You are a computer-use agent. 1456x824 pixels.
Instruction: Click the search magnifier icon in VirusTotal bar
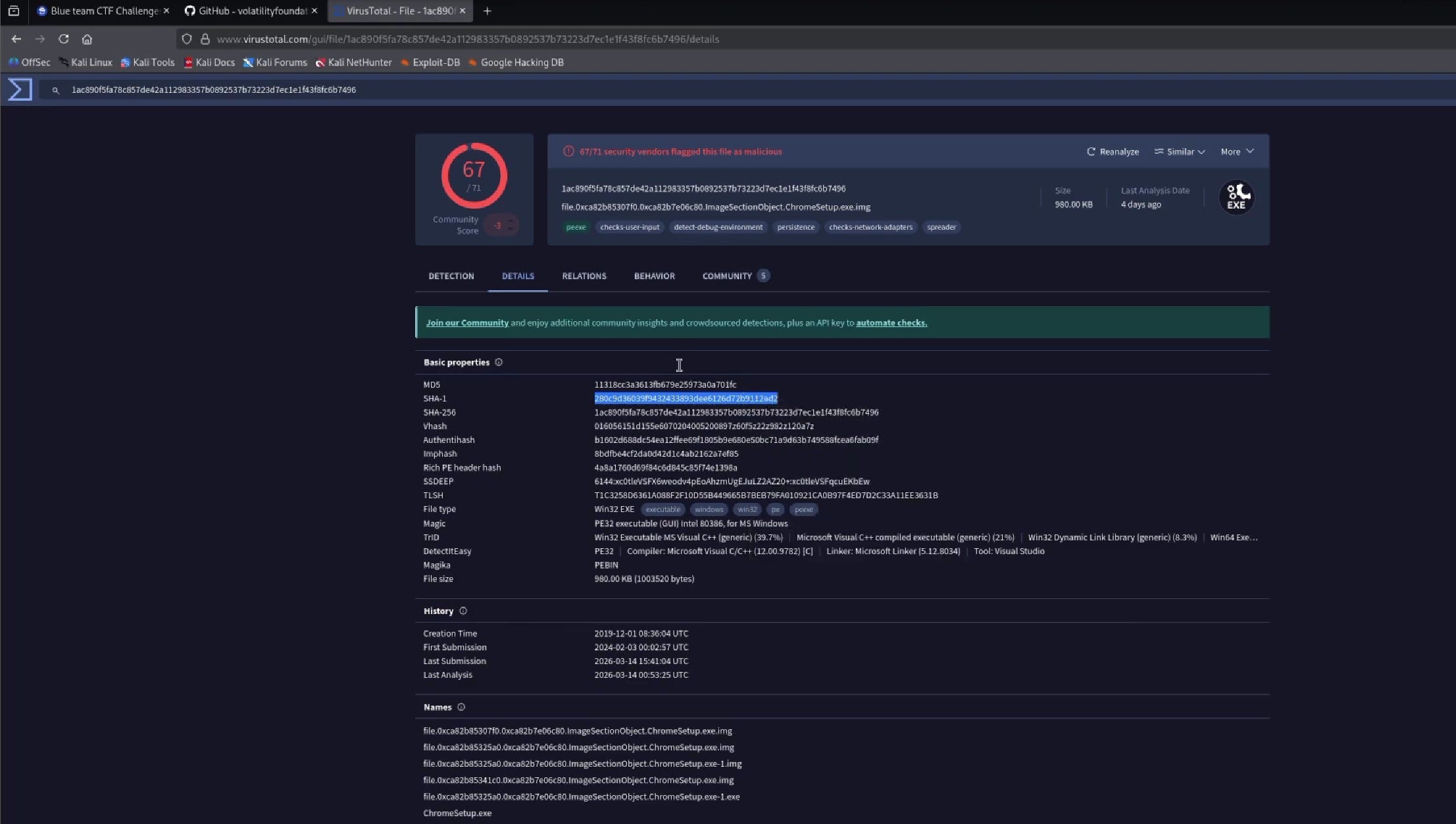pyautogui.click(x=56, y=90)
